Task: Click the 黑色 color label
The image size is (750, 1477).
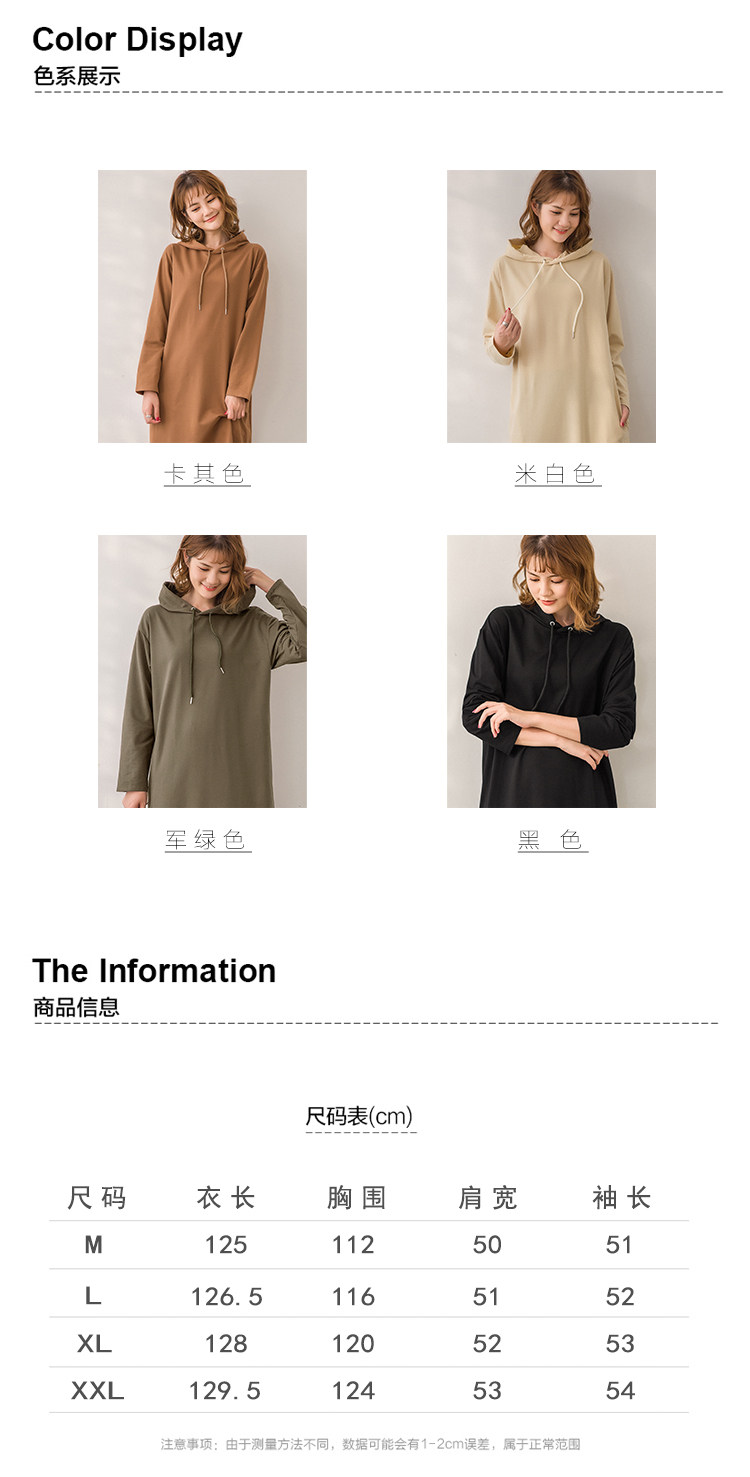Action: click(553, 840)
